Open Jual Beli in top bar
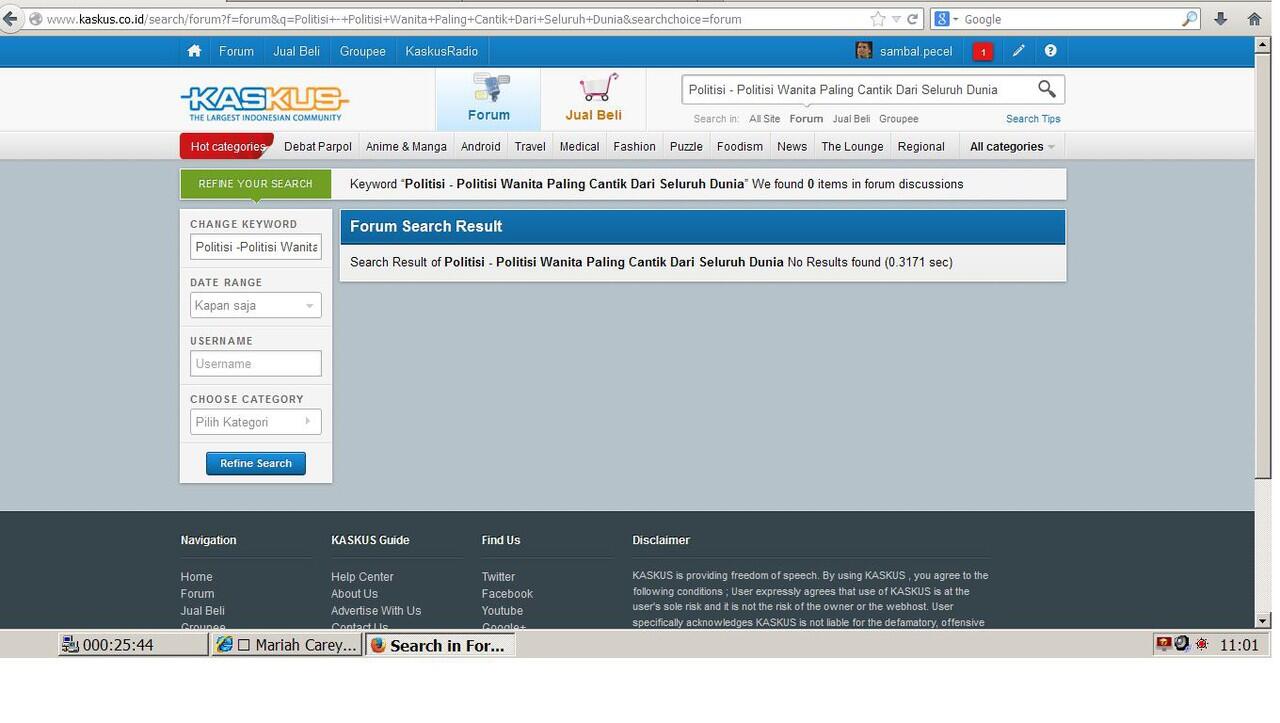1280x723 pixels. (x=296, y=51)
